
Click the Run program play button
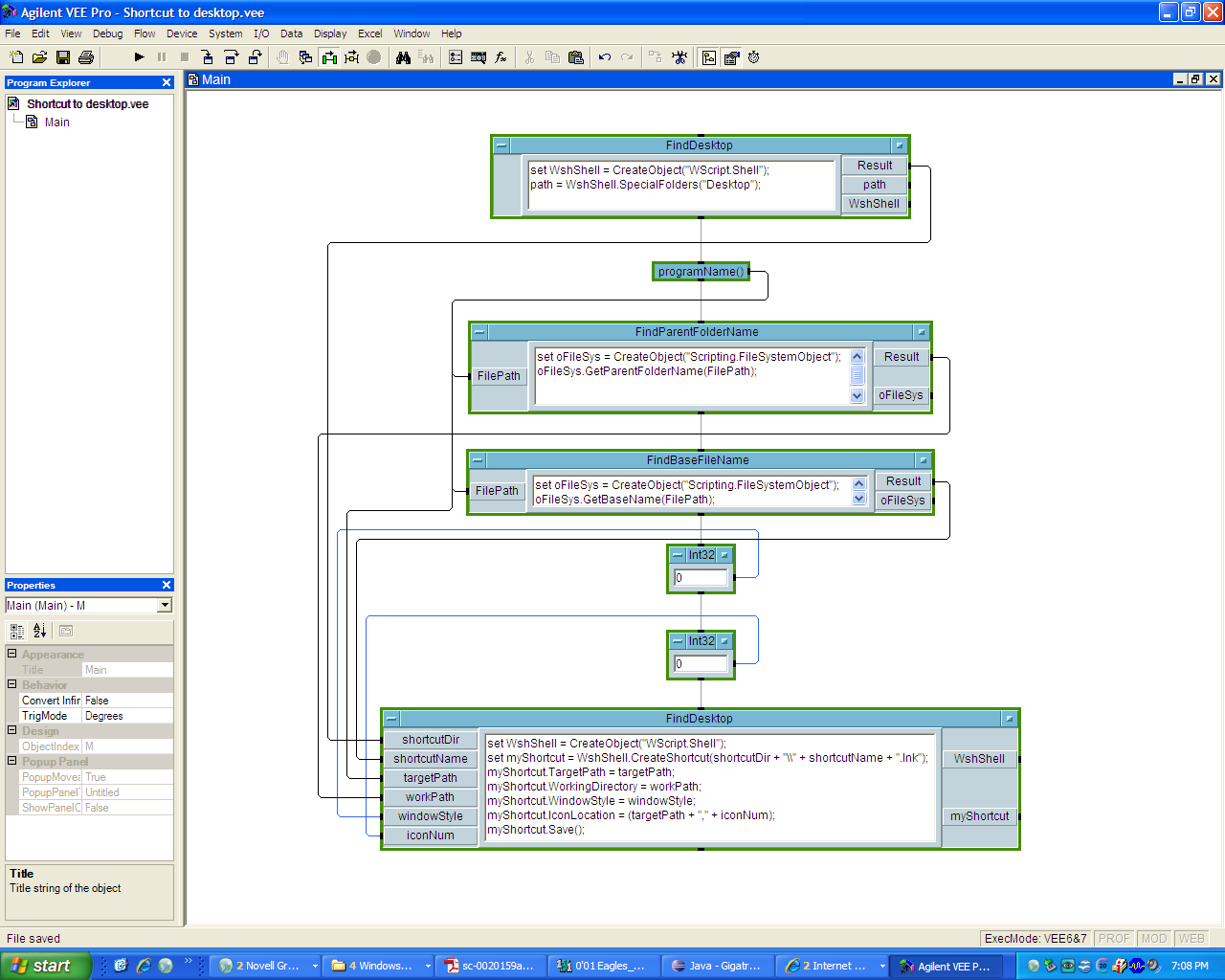pos(139,57)
